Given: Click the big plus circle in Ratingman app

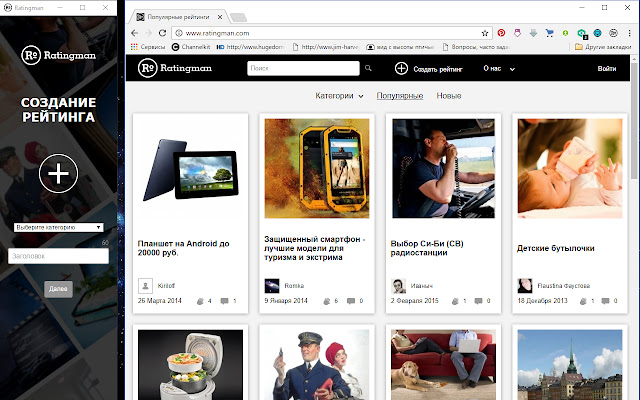Looking at the screenshot, I should [58, 173].
